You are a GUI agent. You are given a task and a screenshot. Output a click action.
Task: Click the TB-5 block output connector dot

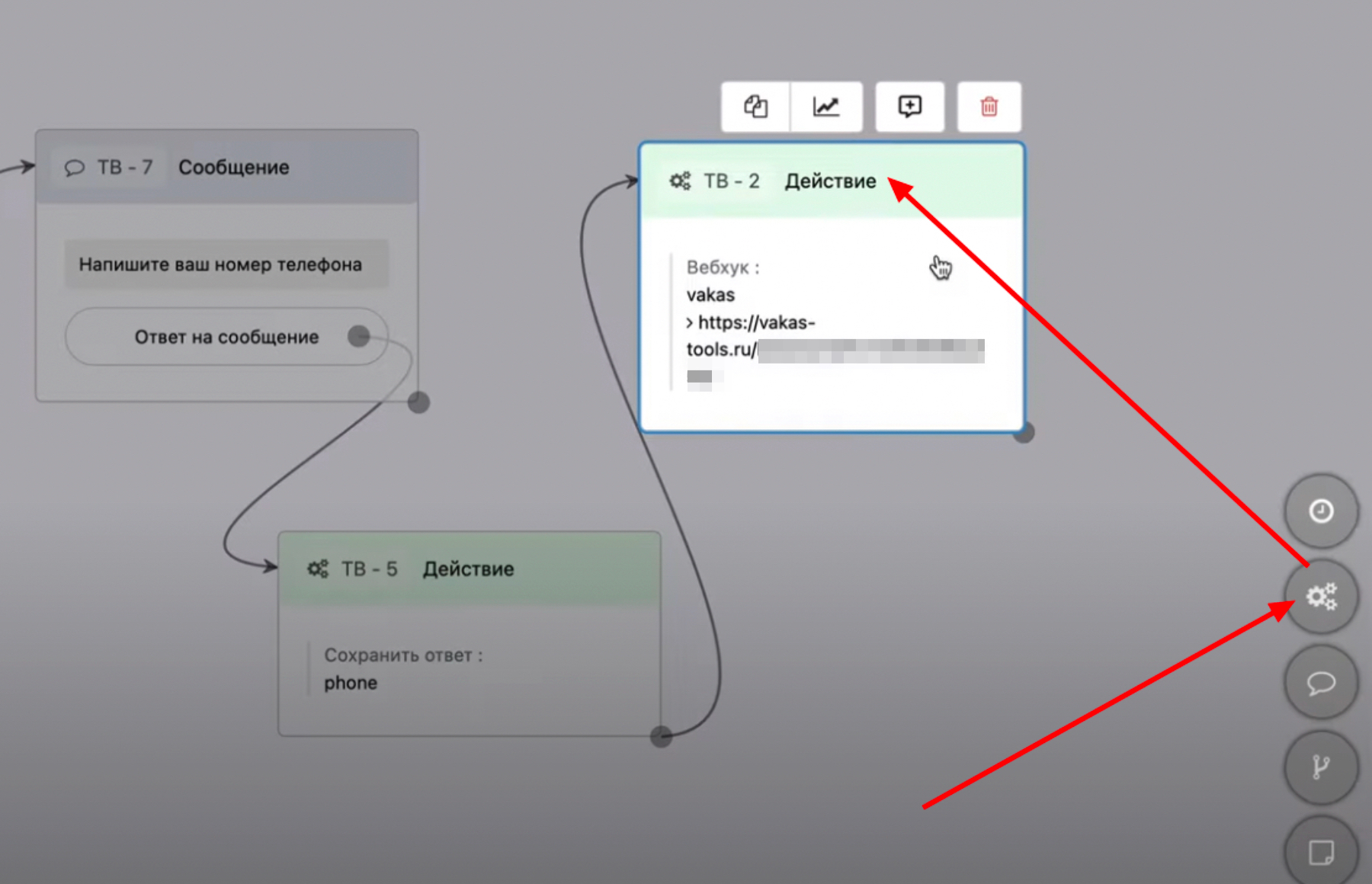click(661, 736)
